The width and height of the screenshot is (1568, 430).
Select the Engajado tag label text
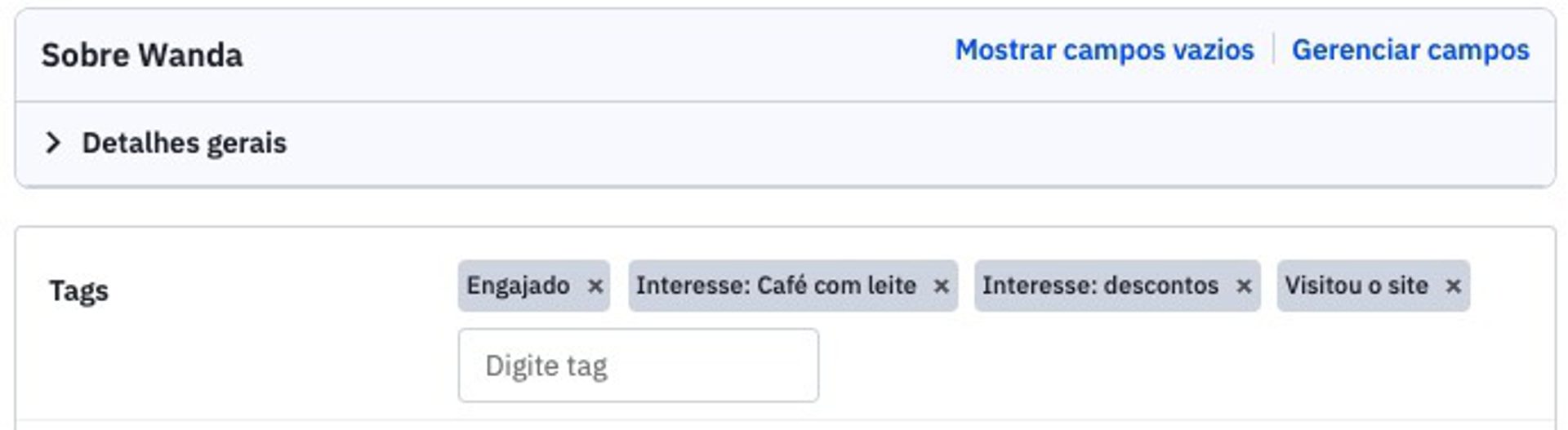(518, 286)
